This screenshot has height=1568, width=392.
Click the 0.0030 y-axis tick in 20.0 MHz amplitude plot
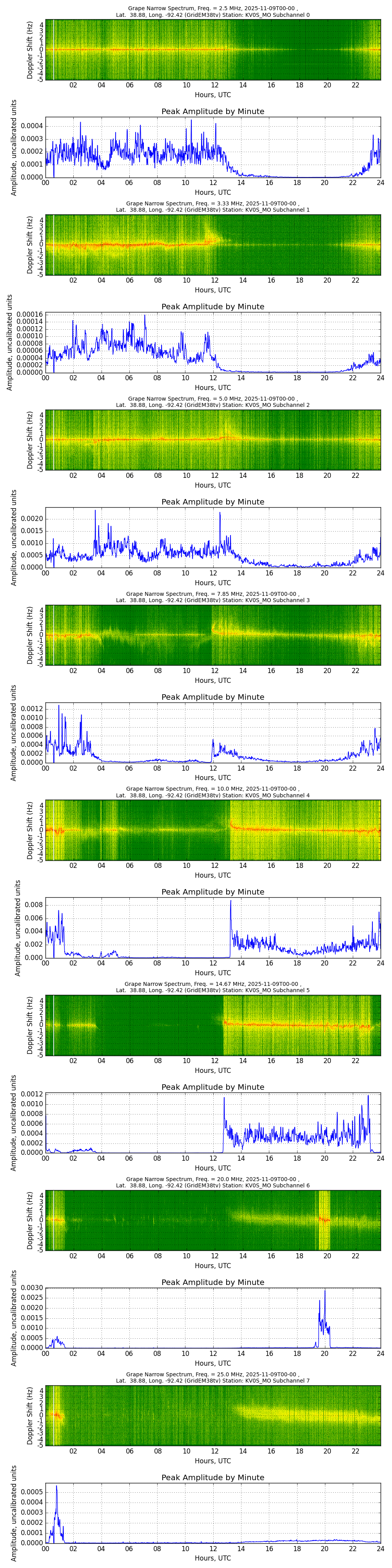click(32, 1288)
